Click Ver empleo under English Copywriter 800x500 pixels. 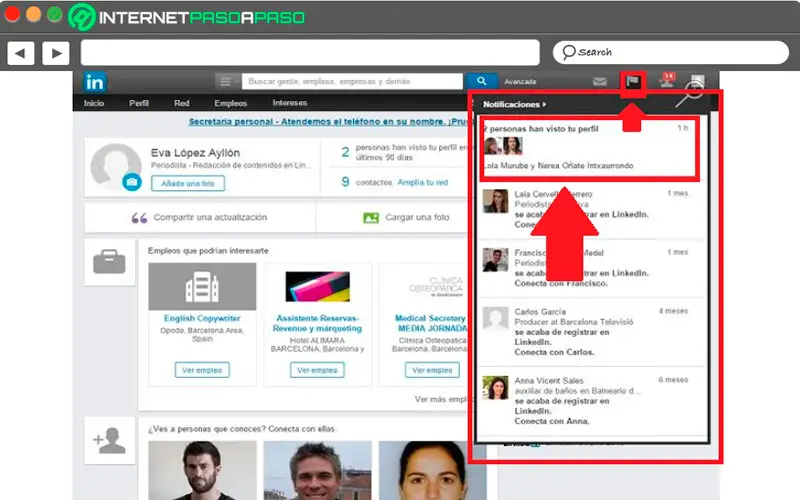pyautogui.click(x=202, y=370)
